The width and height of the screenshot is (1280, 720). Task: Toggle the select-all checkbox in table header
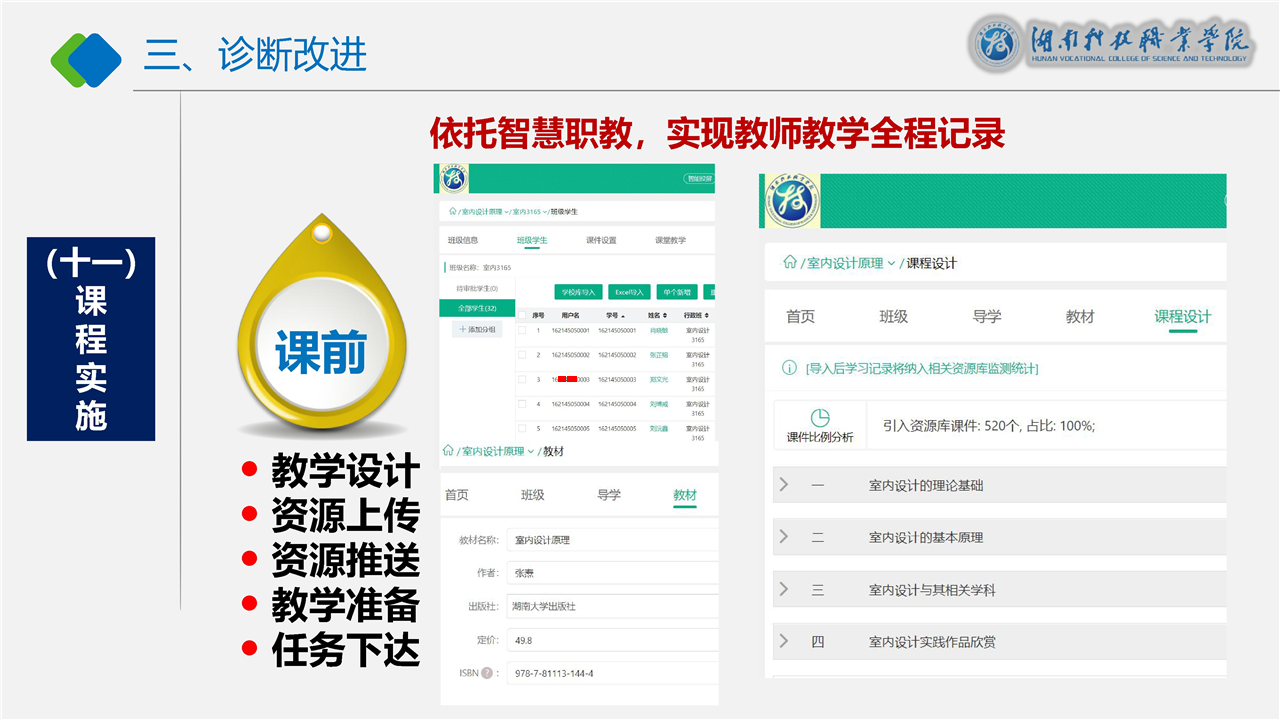[x=522, y=315]
